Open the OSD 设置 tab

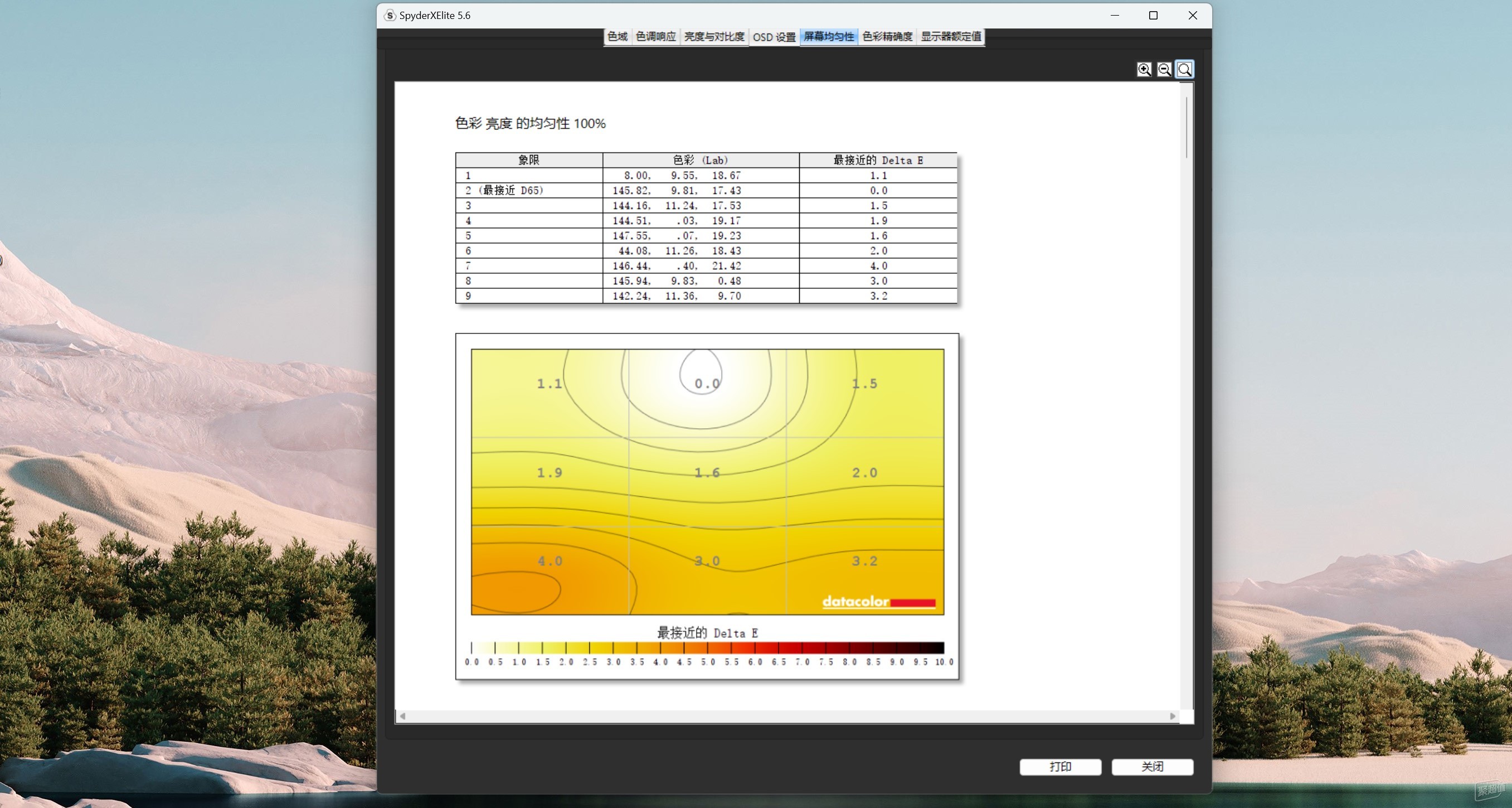(774, 37)
